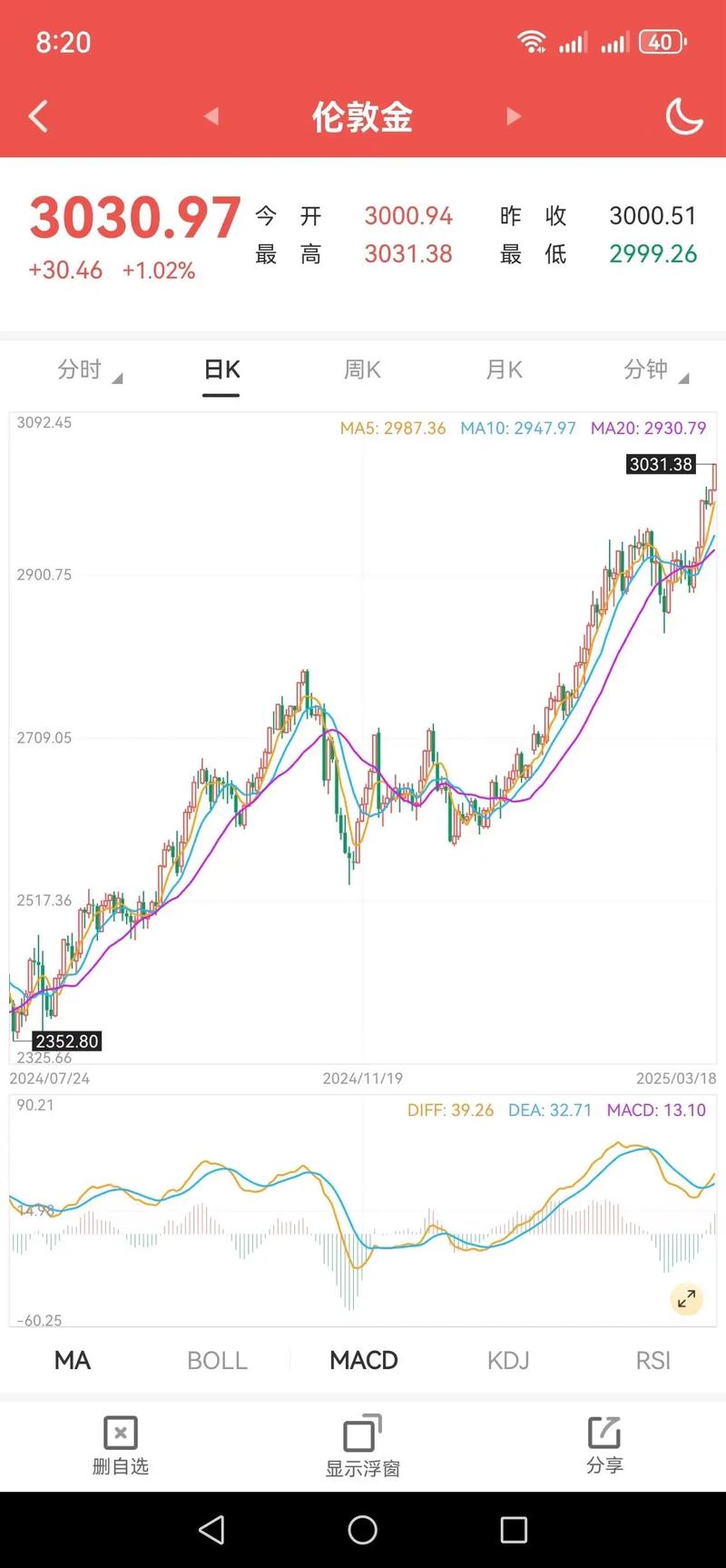Activate the BOLL indicator
The width and height of the screenshot is (726, 1568).
217,1360
